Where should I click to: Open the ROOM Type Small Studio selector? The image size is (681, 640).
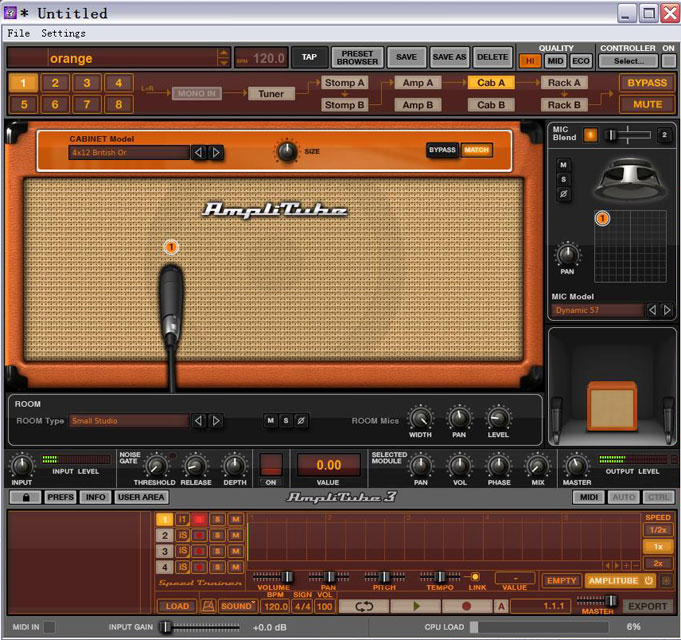[128, 421]
